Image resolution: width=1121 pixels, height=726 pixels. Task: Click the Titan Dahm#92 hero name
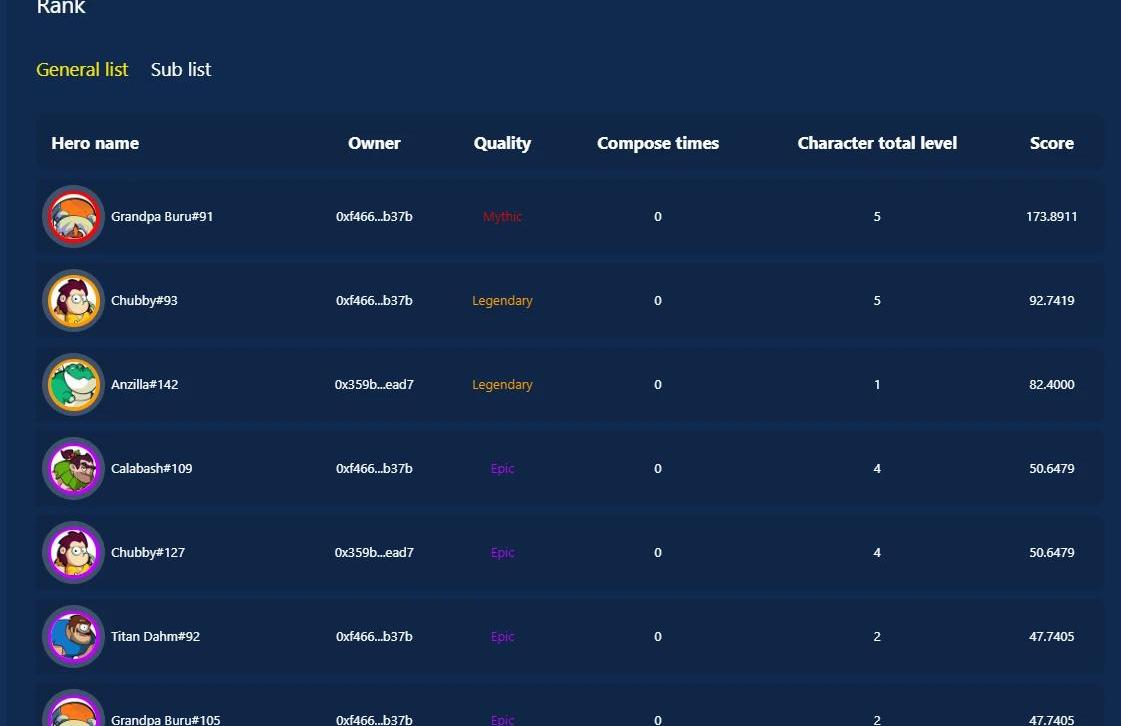pos(155,637)
